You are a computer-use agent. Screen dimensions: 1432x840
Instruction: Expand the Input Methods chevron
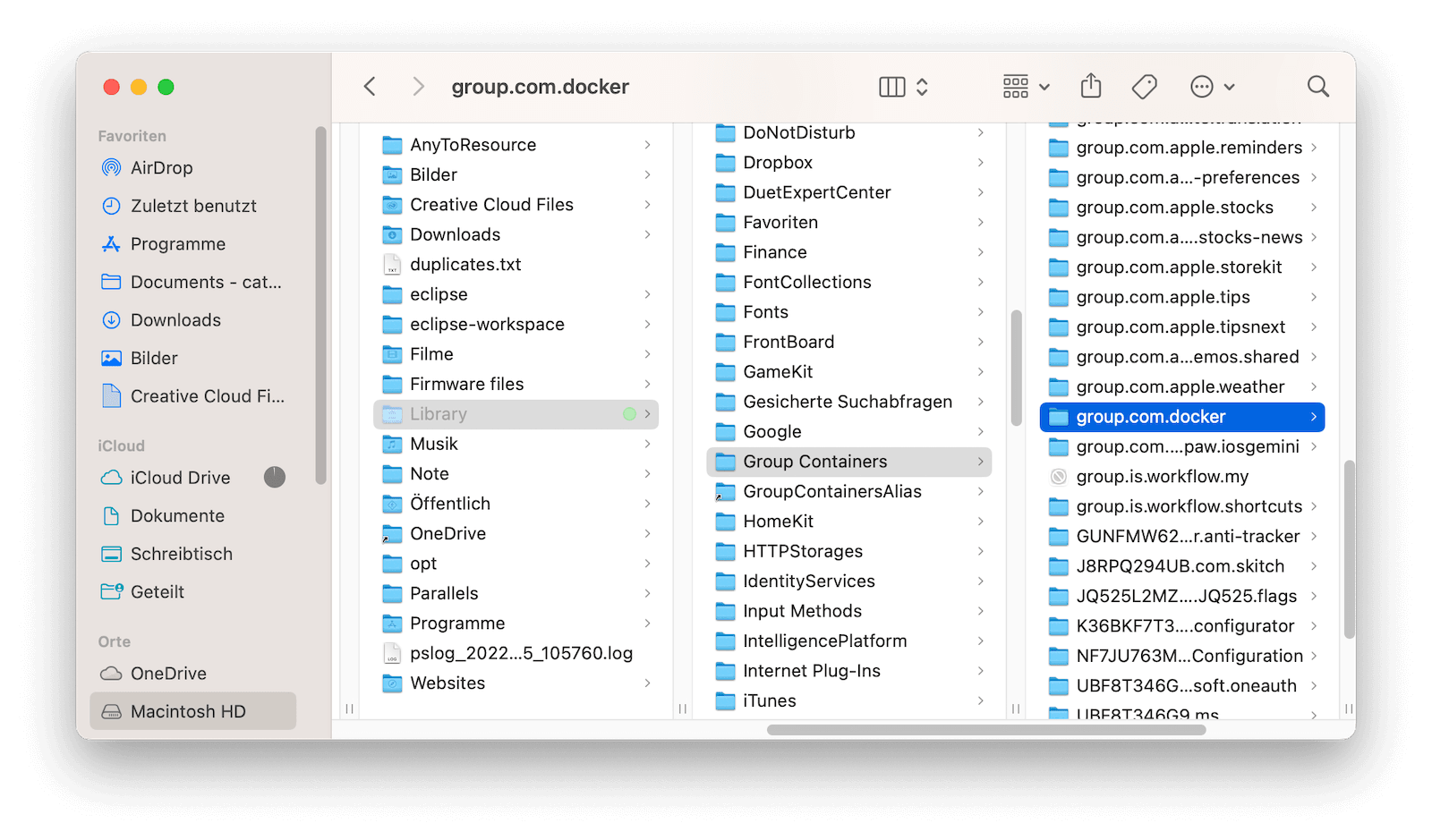(981, 611)
